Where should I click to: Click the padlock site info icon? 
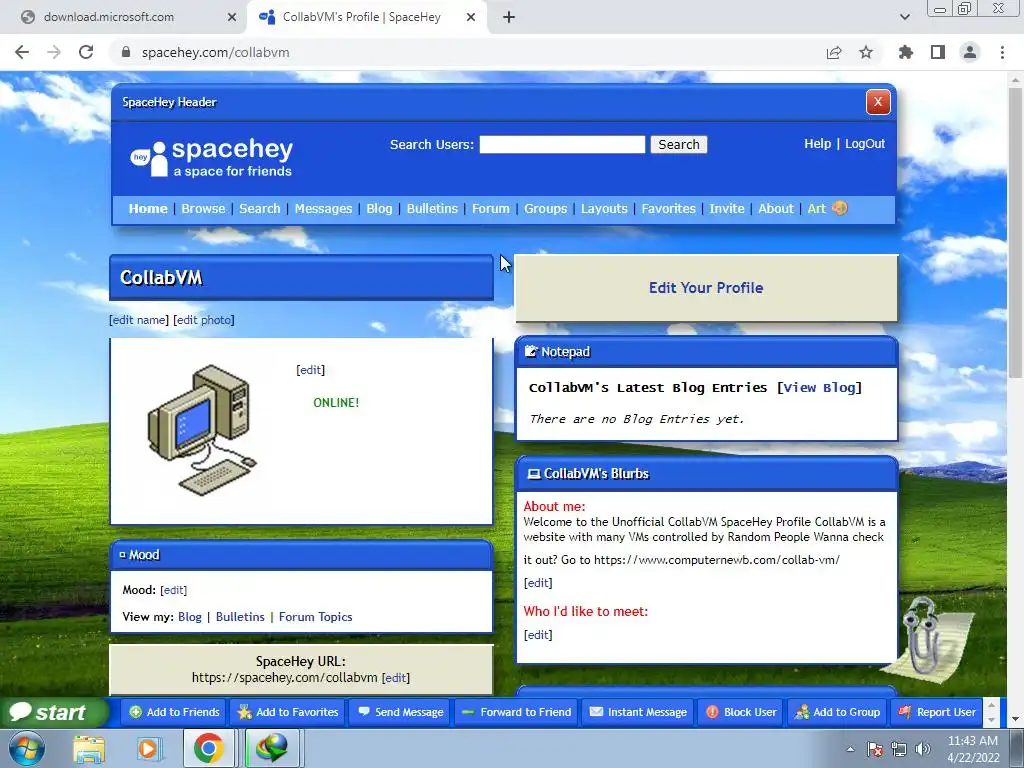coord(126,52)
